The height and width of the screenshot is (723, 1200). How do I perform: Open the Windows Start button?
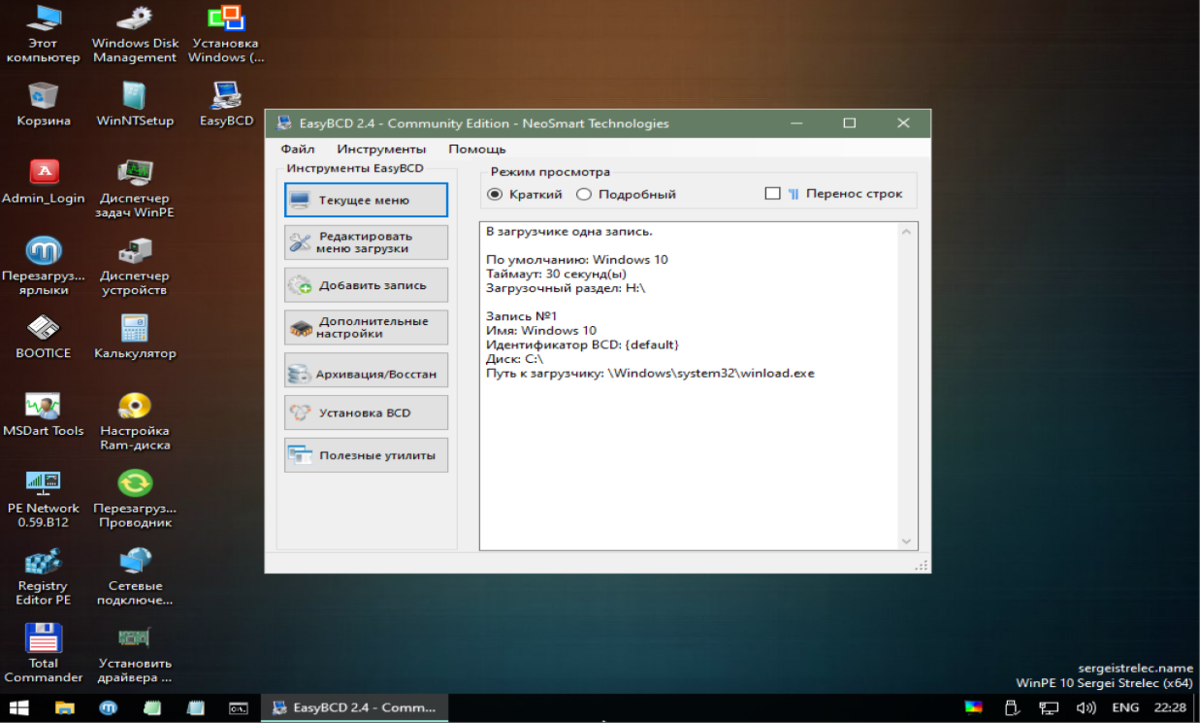(20, 708)
